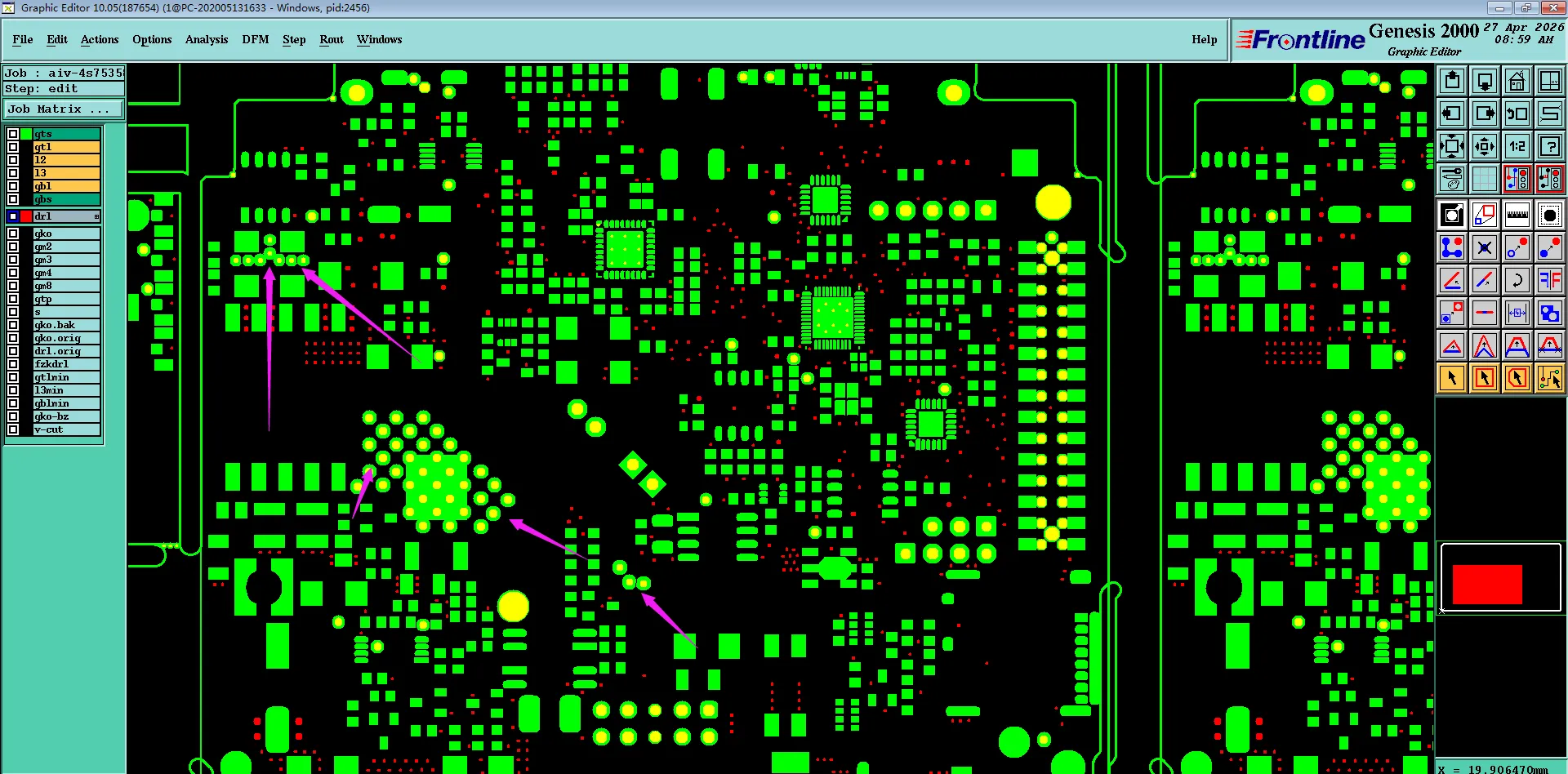Viewport: 1568px width, 774px height.
Task: Click the circular arrow rotate icon
Action: click(x=1517, y=280)
